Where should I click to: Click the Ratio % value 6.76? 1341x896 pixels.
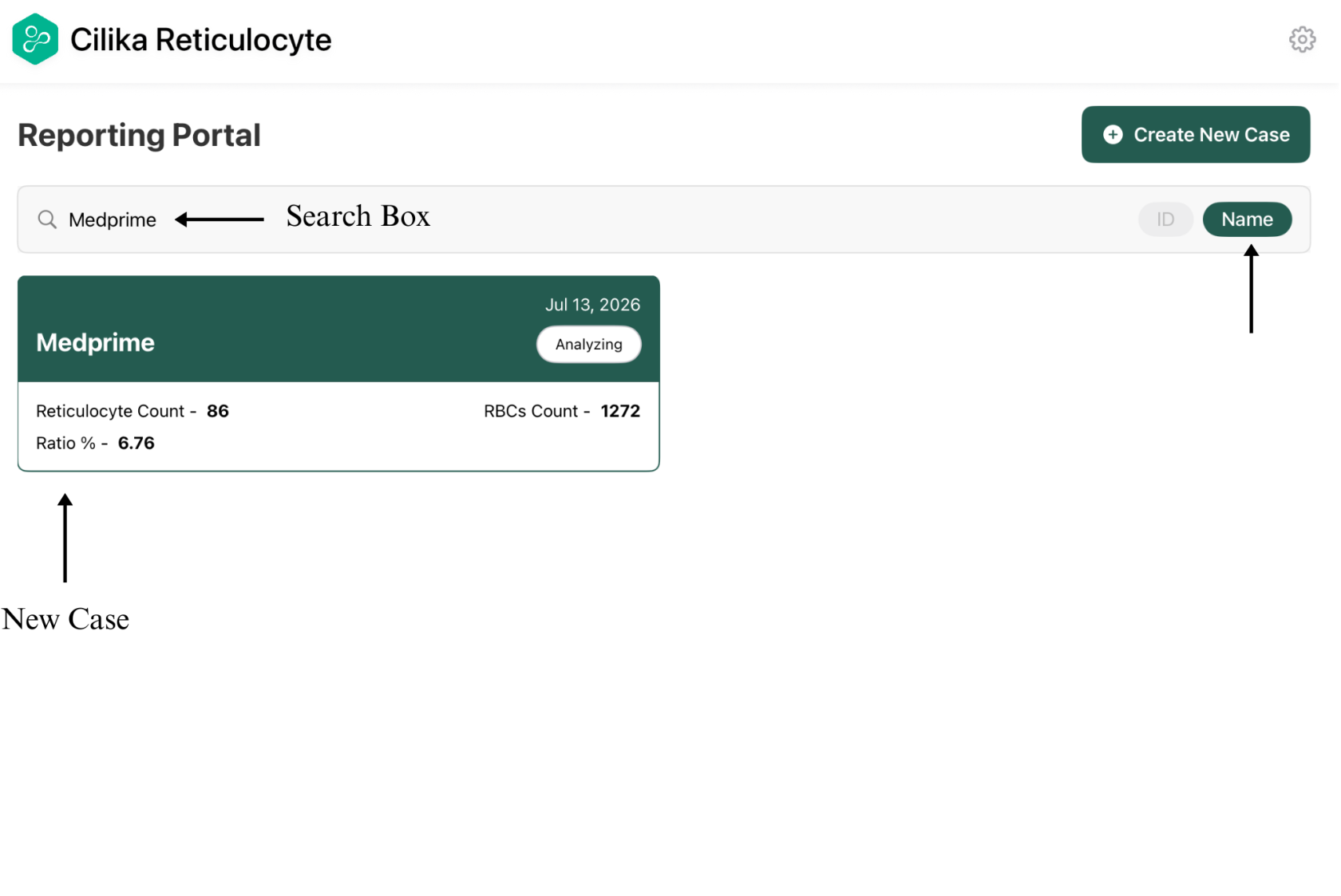tap(136, 443)
